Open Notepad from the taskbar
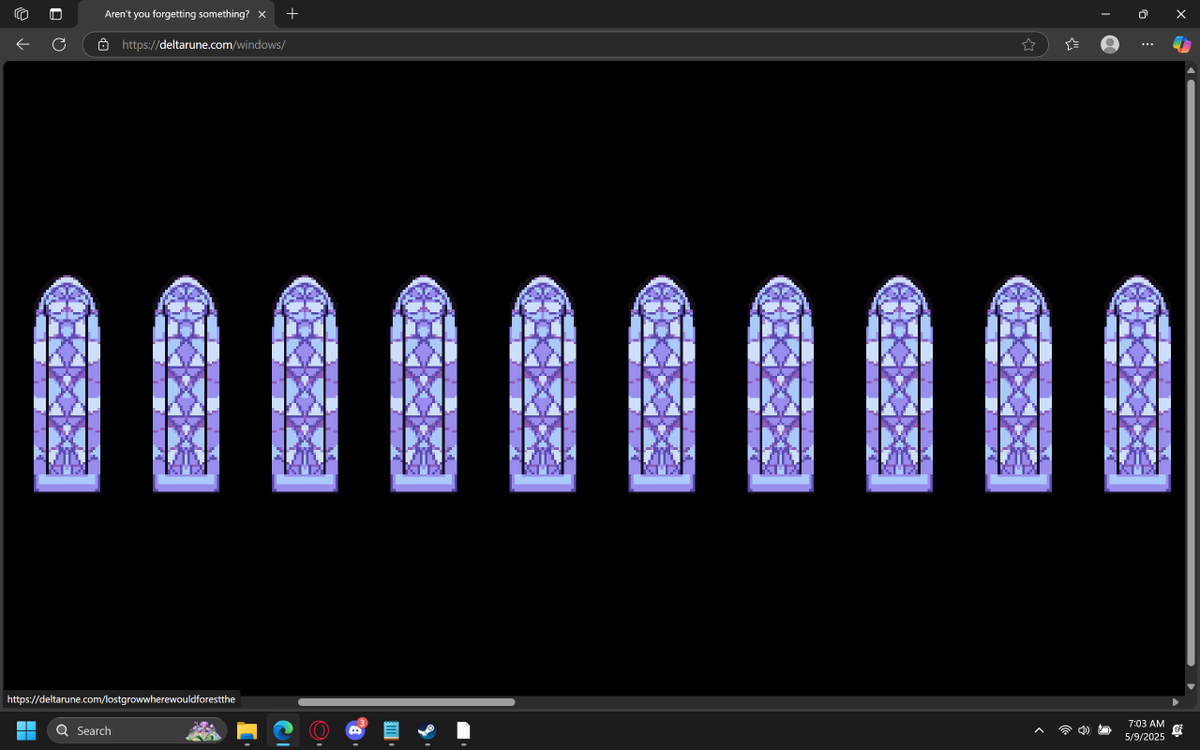1200x750 pixels. tap(391, 731)
